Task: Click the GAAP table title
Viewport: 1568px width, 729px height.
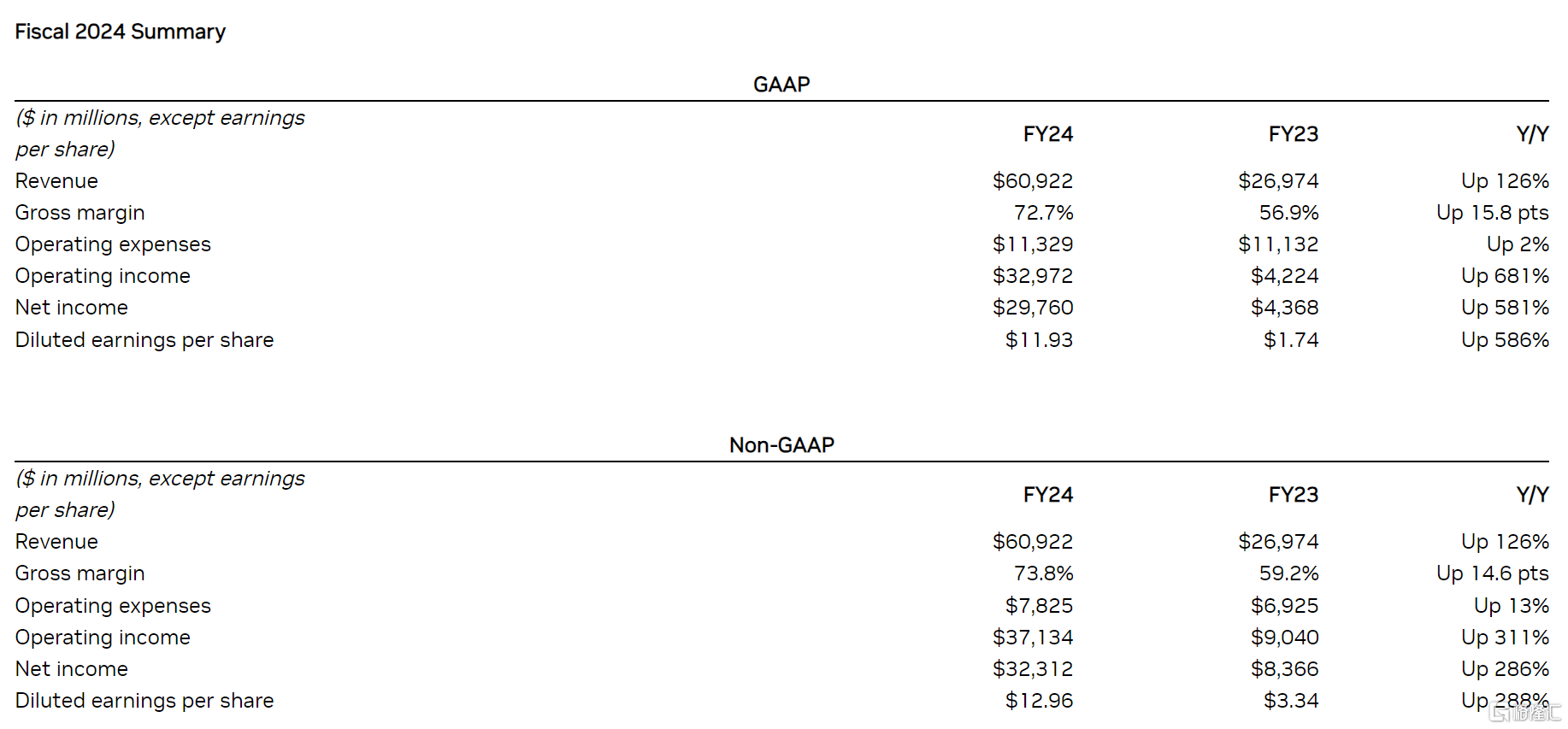Action: coord(781,85)
